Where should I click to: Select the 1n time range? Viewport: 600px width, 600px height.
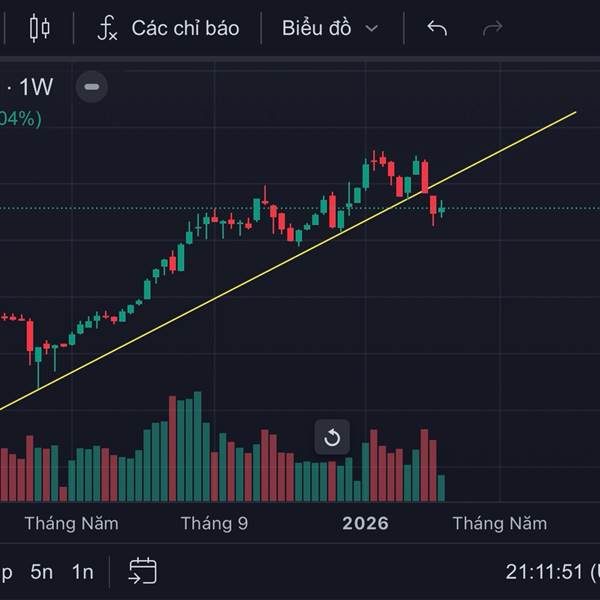[x=82, y=572]
